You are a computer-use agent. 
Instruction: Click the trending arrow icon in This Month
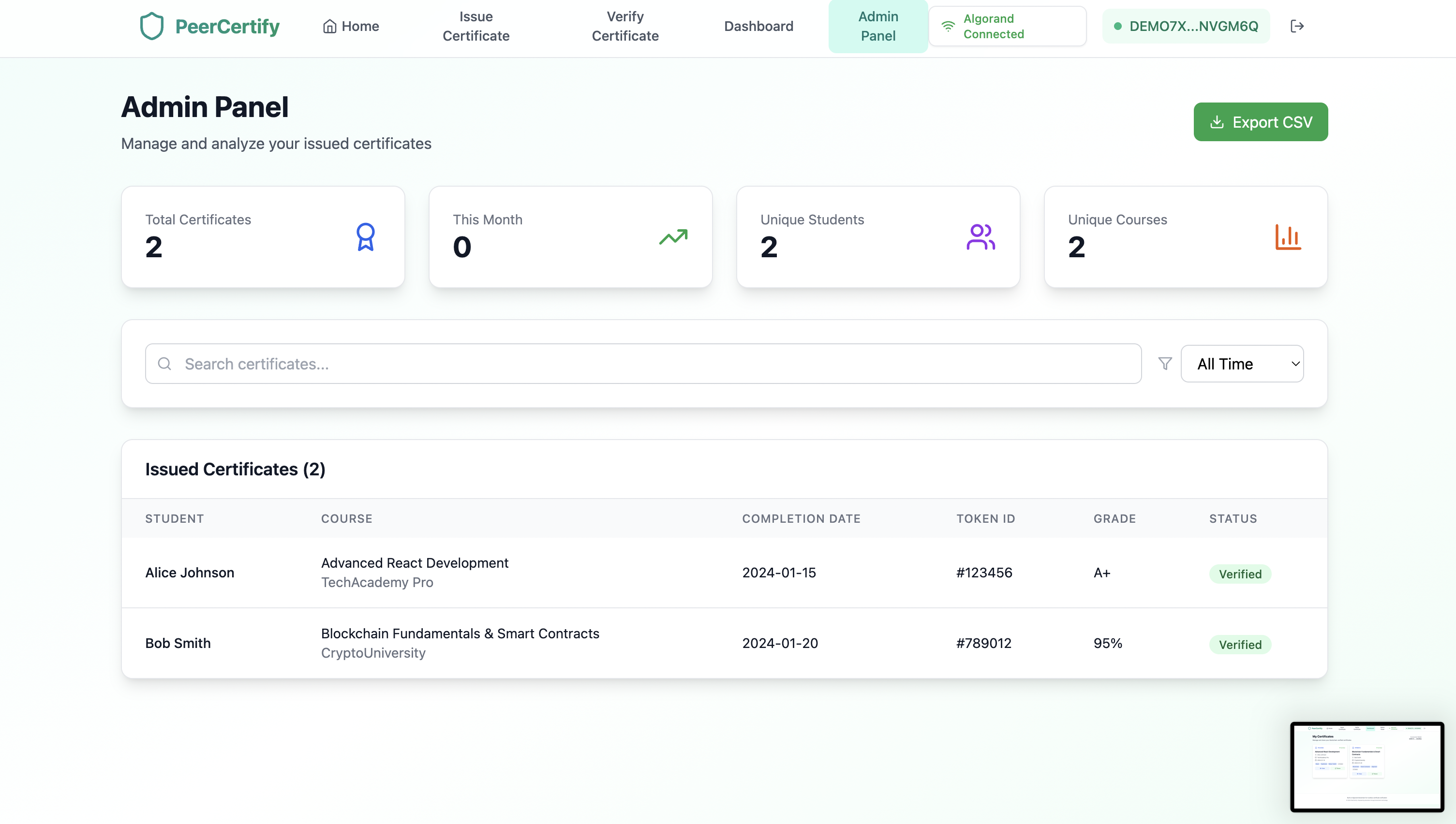pyautogui.click(x=673, y=236)
